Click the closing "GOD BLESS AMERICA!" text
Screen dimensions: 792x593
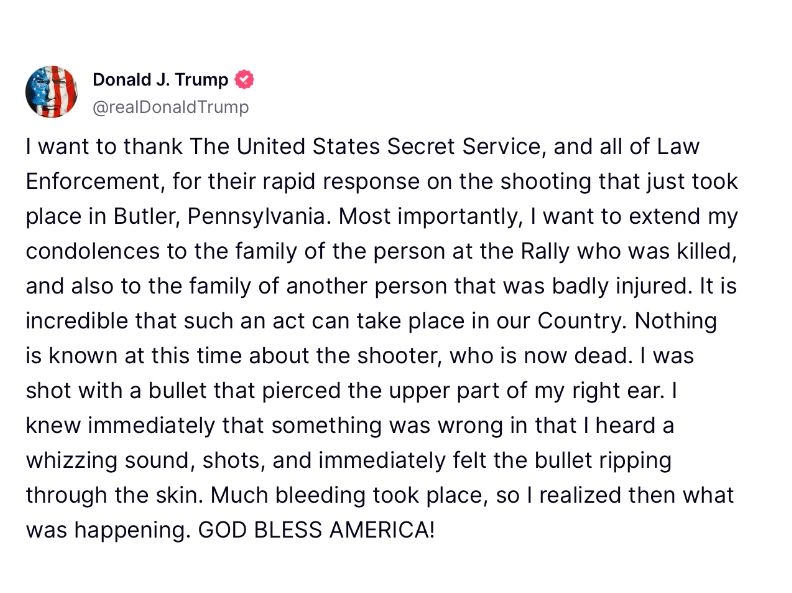tap(316, 530)
